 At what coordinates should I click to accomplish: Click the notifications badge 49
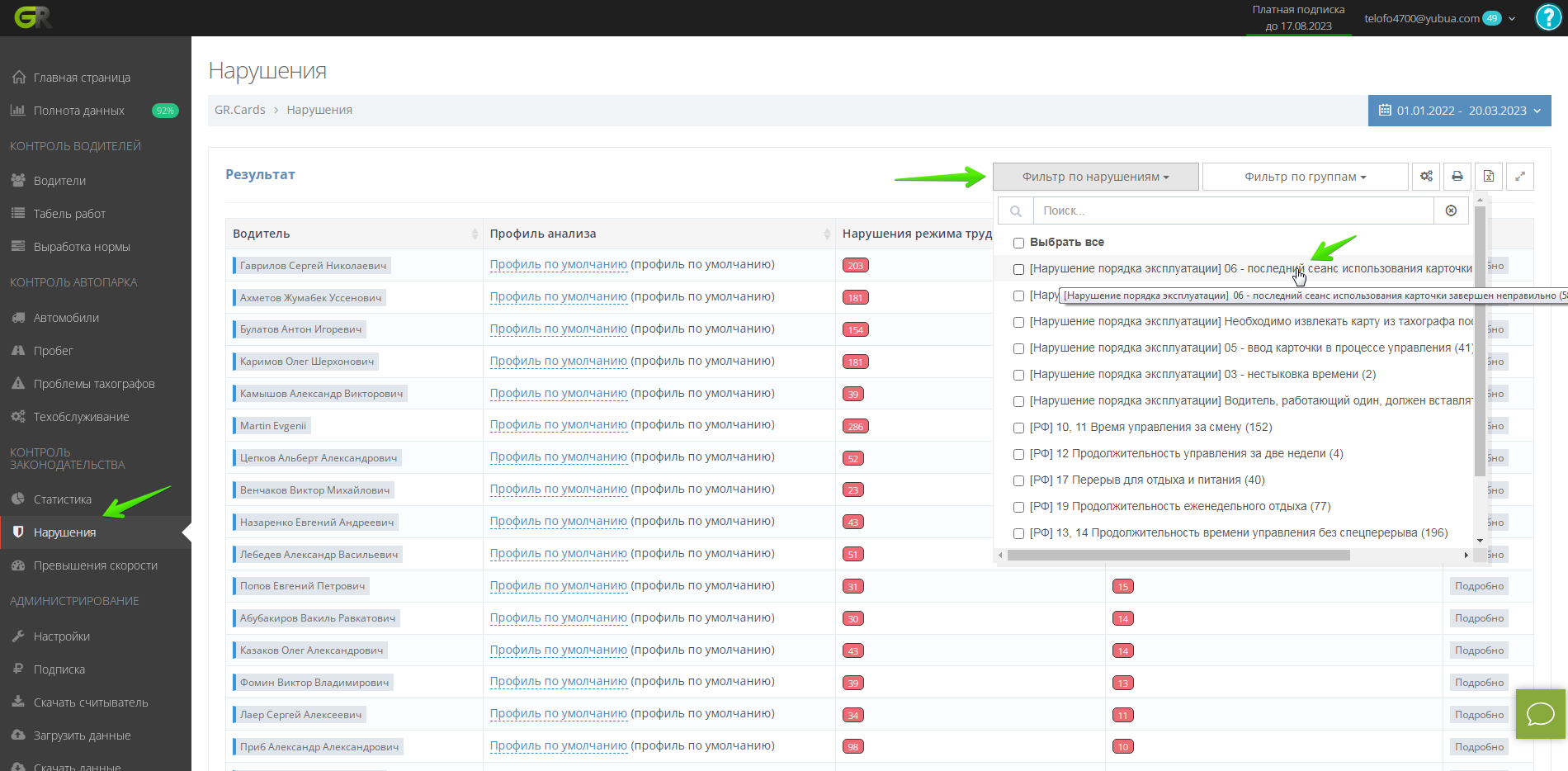click(x=1491, y=18)
